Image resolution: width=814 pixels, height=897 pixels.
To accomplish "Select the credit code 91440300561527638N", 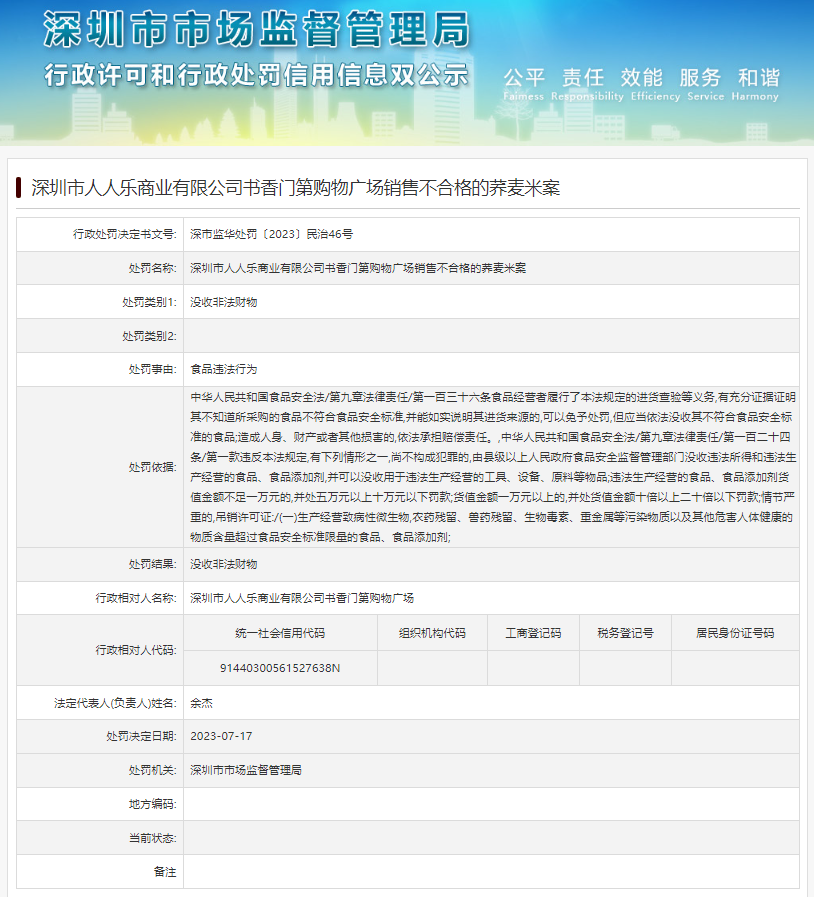I will coord(280,668).
